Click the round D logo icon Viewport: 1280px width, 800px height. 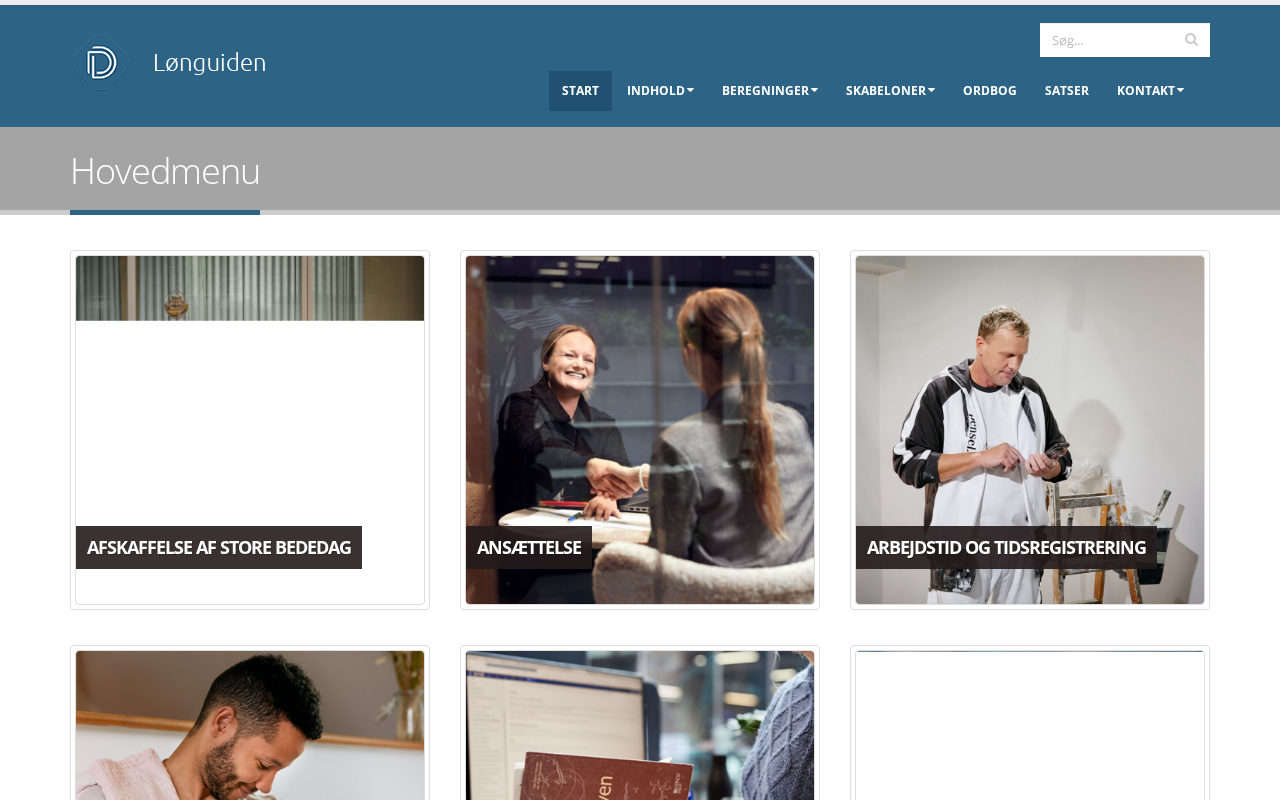[x=99, y=63]
